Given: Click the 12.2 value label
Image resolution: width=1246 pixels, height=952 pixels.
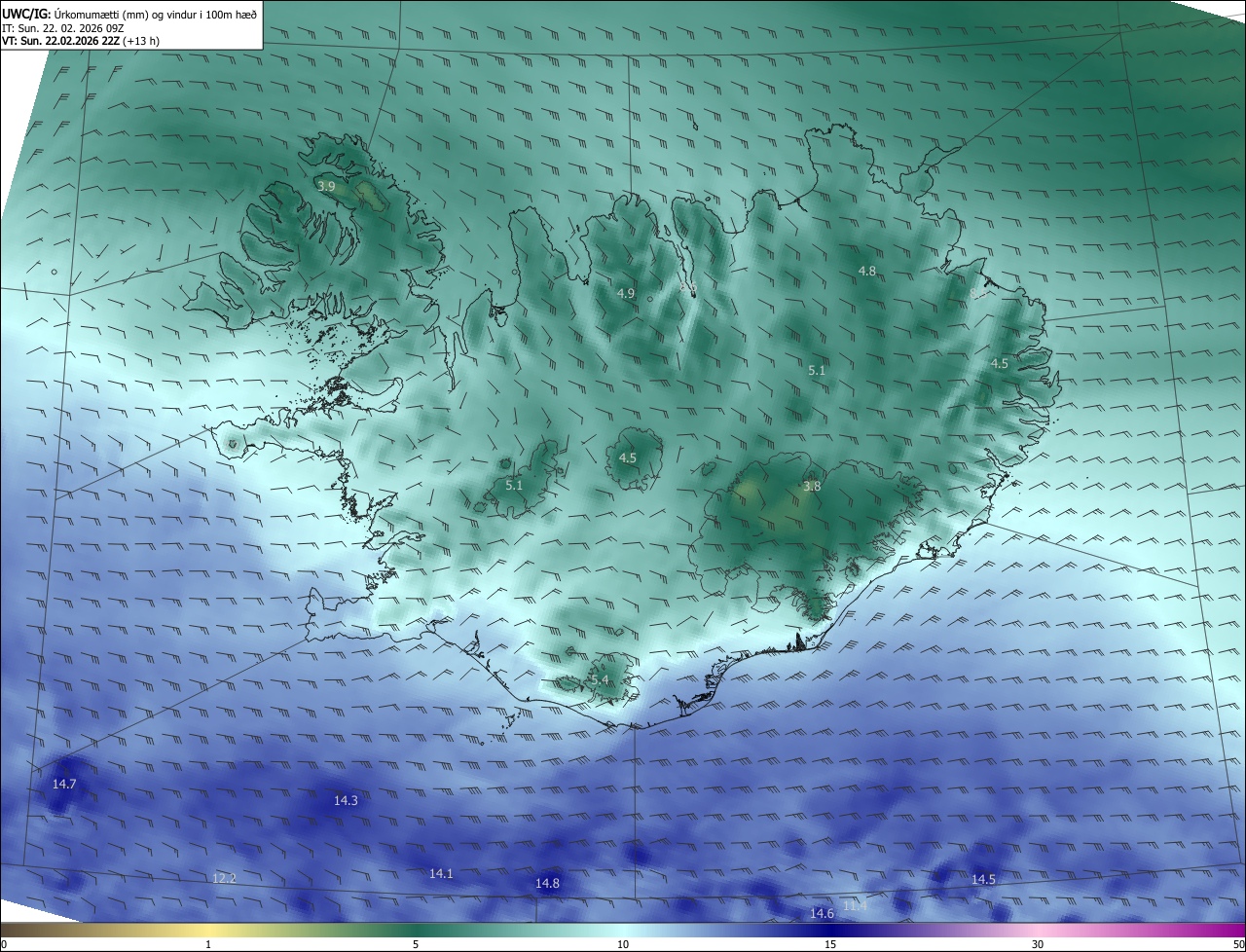Looking at the screenshot, I should tap(224, 878).
